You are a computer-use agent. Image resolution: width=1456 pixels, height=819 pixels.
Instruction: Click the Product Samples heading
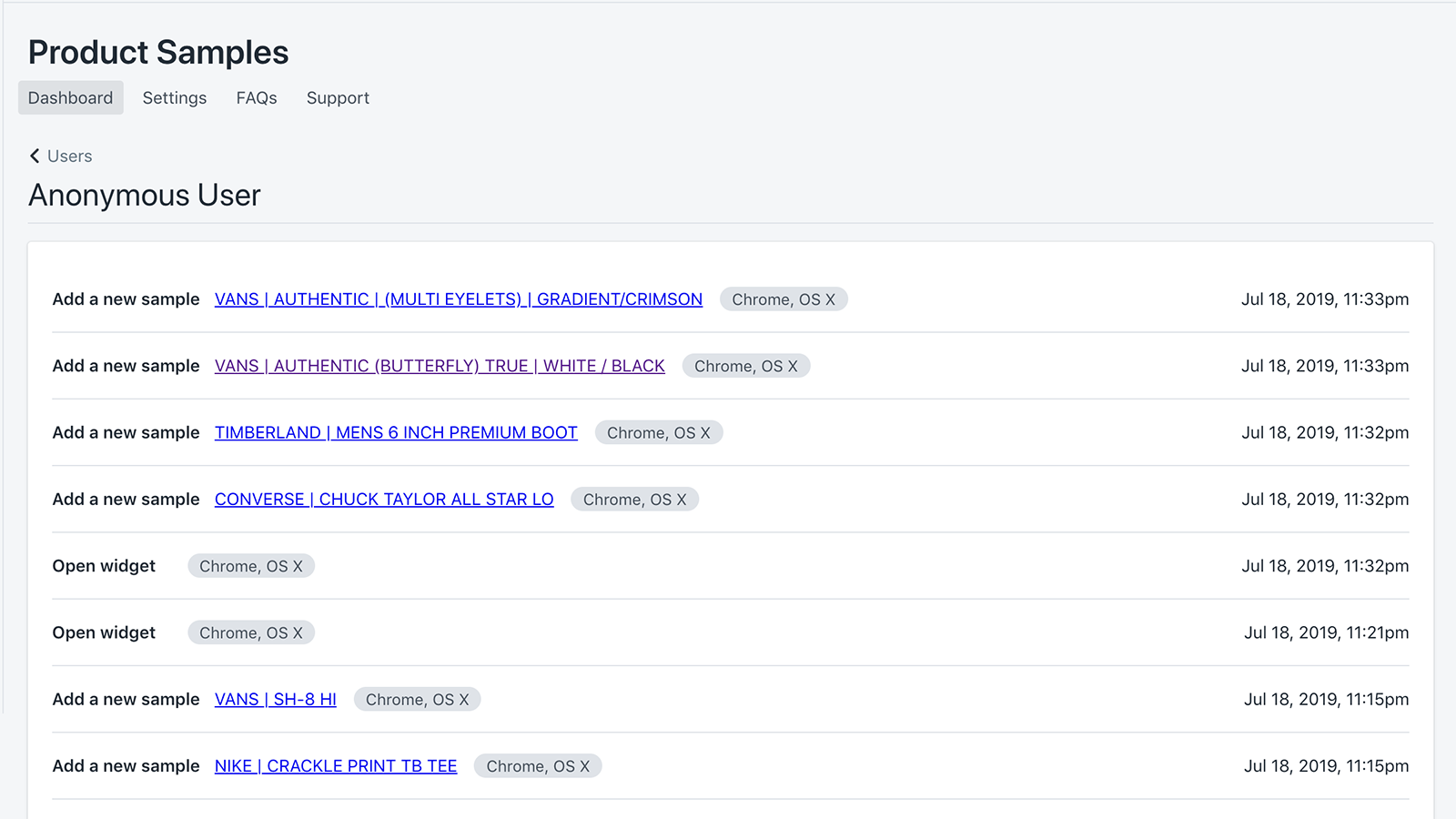(x=157, y=52)
